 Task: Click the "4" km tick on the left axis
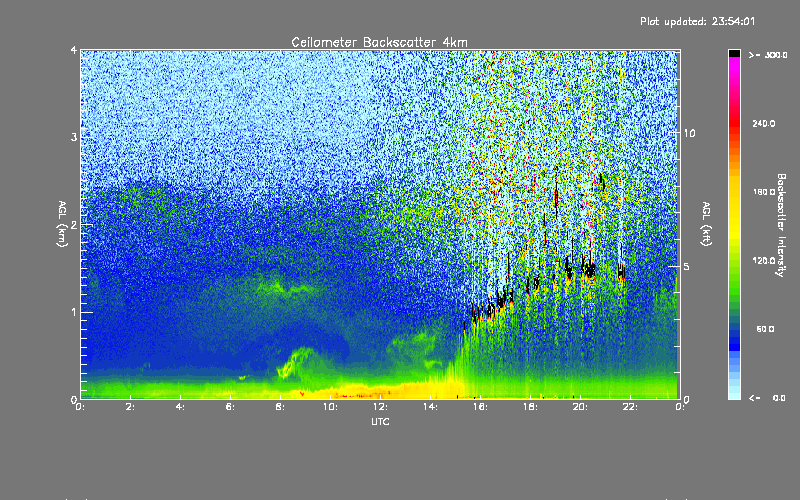coord(74,50)
